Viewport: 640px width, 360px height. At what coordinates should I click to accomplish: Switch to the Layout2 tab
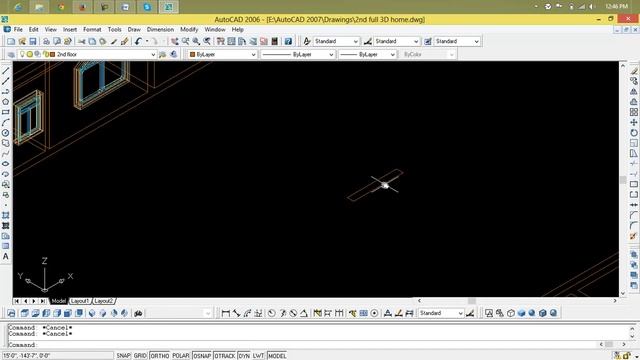[x=103, y=301]
